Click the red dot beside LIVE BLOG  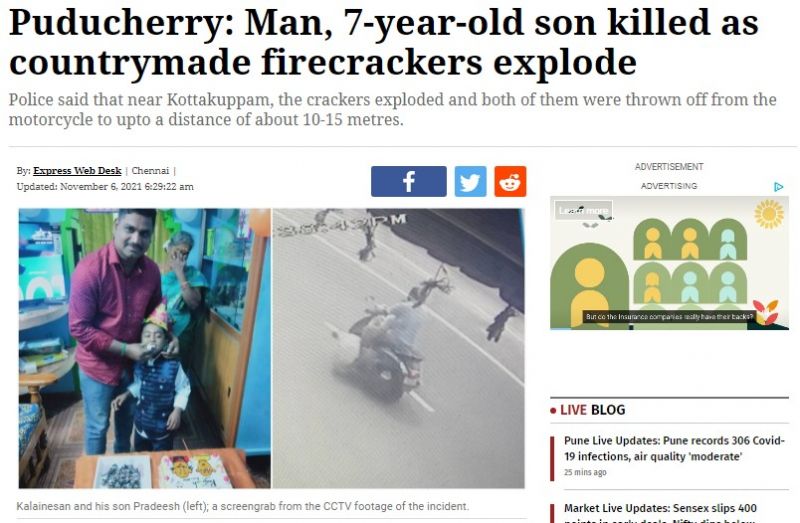pos(553,410)
